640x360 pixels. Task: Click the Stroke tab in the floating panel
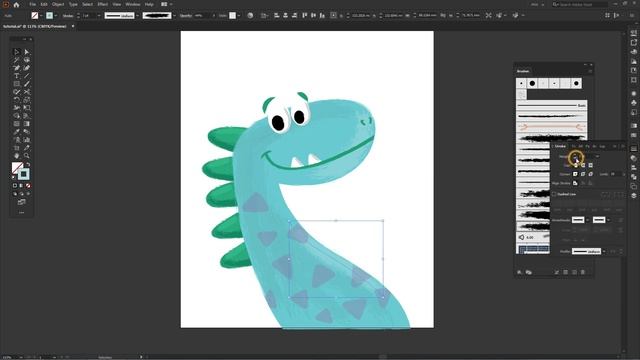point(560,146)
